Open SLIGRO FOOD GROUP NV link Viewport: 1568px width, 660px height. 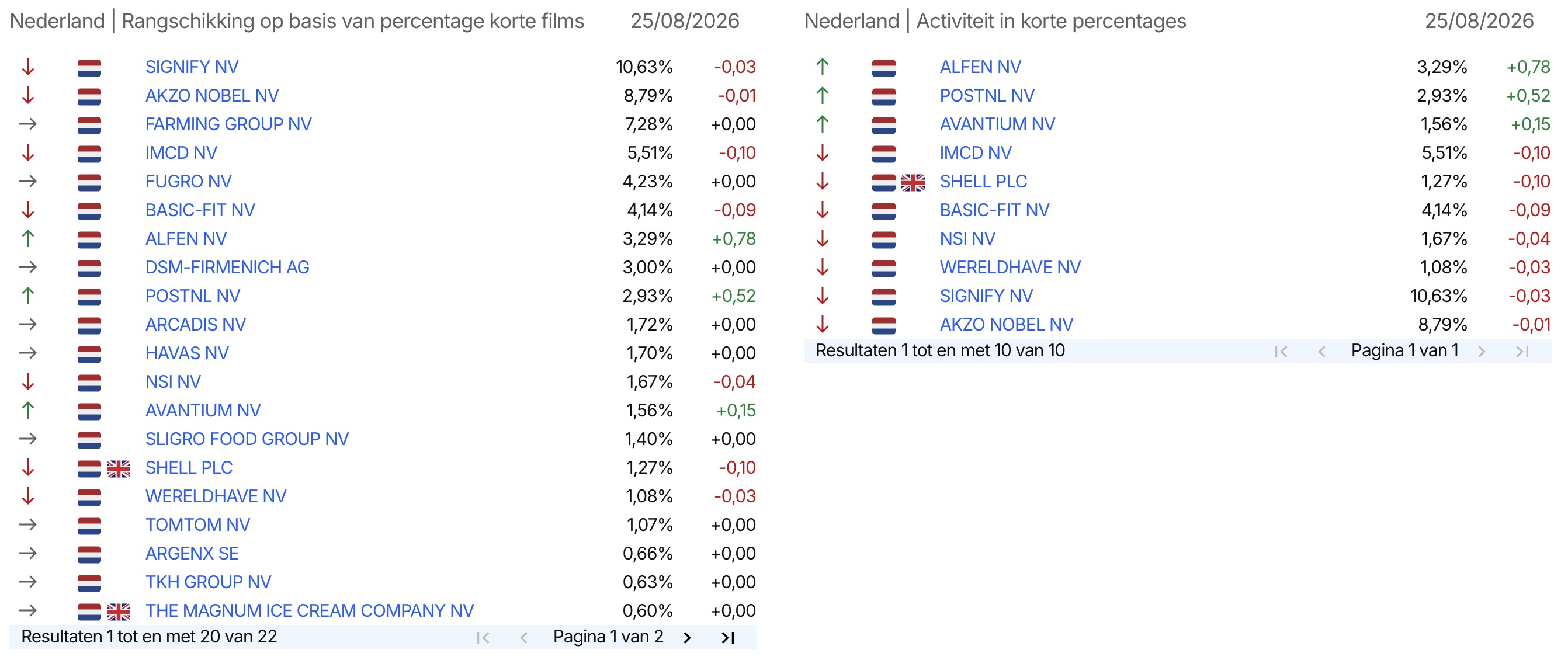click(x=247, y=439)
